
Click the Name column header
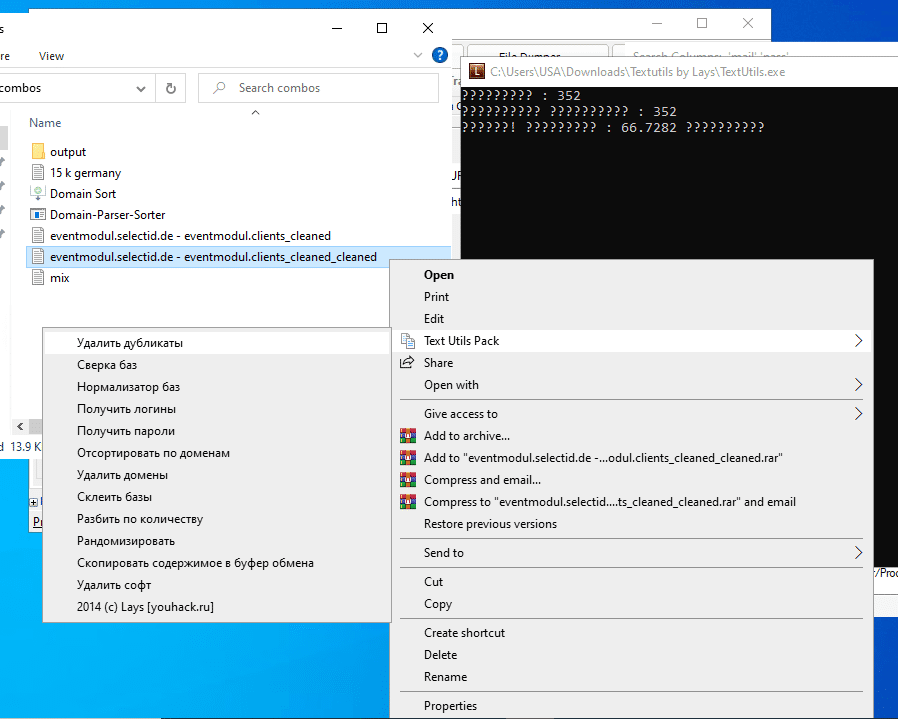pyautogui.click(x=45, y=123)
